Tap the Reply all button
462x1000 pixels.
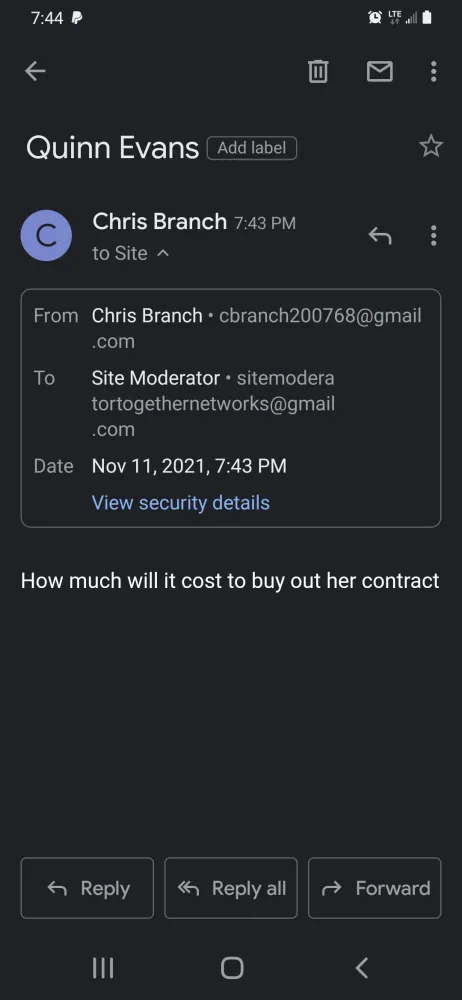pyautogui.click(x=231, y=888)
